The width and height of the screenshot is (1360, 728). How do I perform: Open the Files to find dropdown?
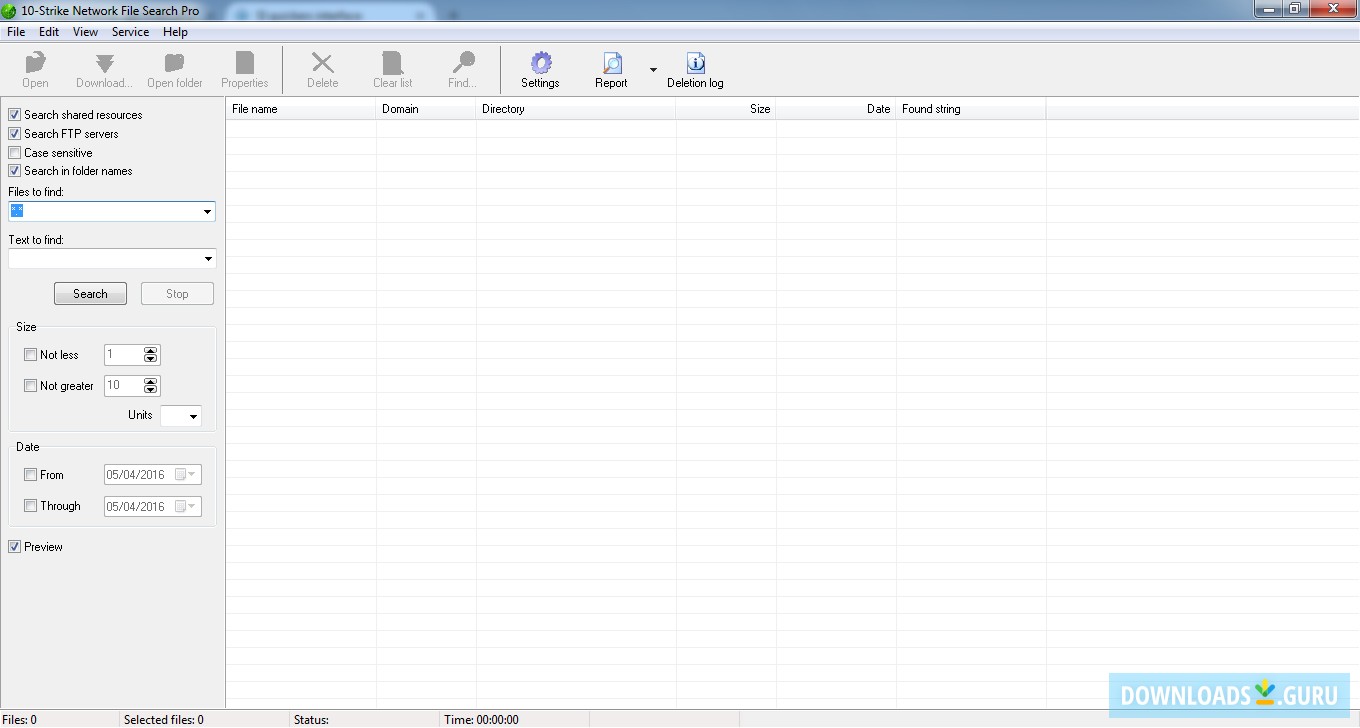pyautogui.click(x=209, y=211)
